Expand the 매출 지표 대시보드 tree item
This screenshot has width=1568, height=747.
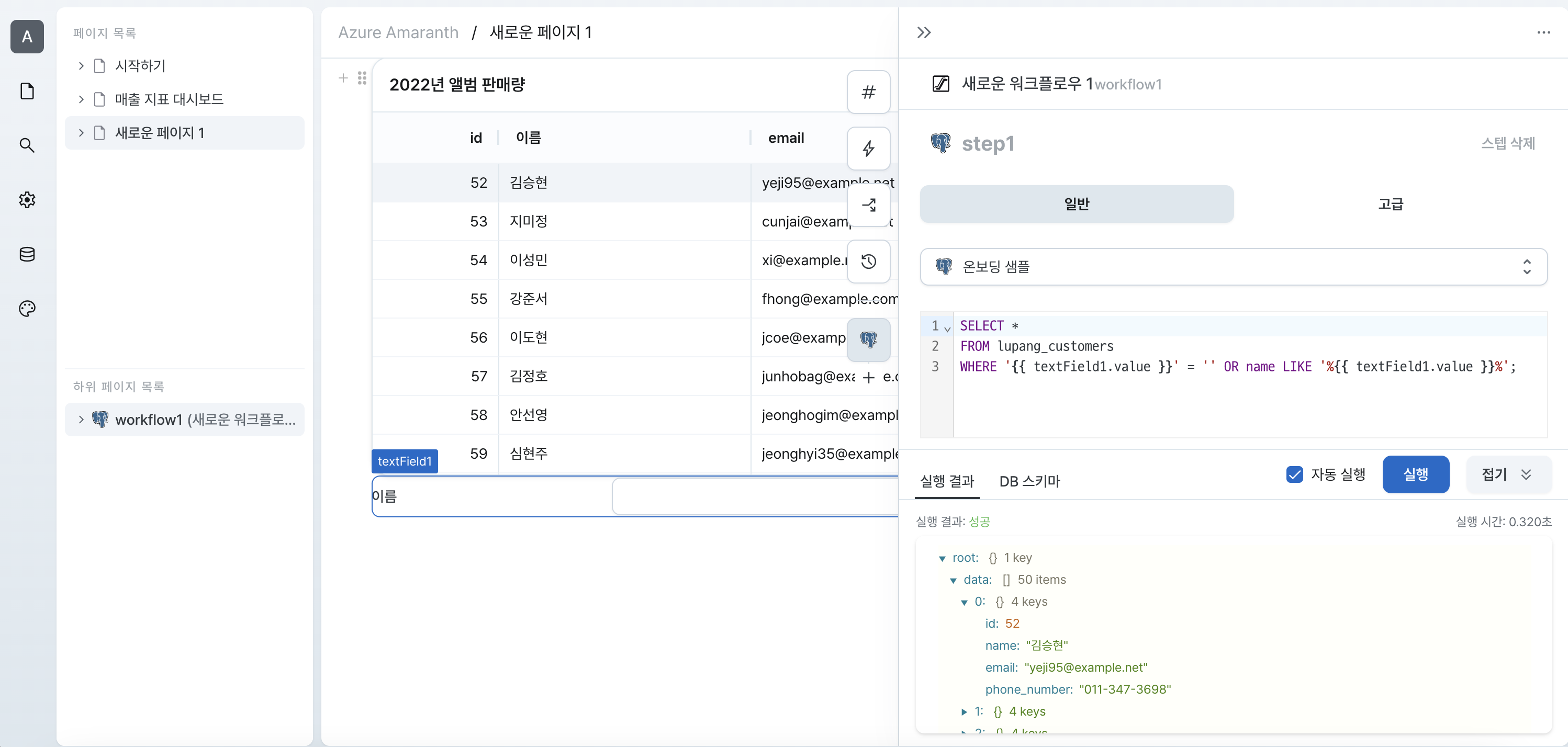click(81, 99)
